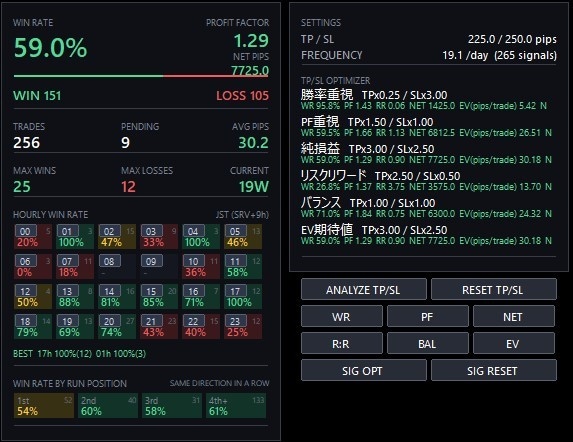Click the SIG RESET button
The width and height of the screenshot is (573, 442).
(x=494, y=371)
